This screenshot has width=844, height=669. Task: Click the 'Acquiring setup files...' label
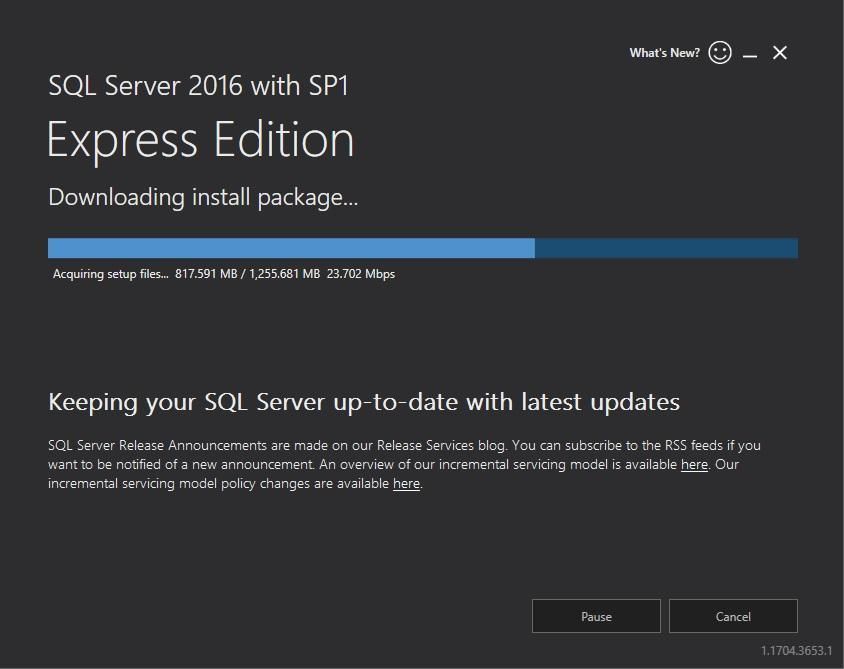(110, 274)
